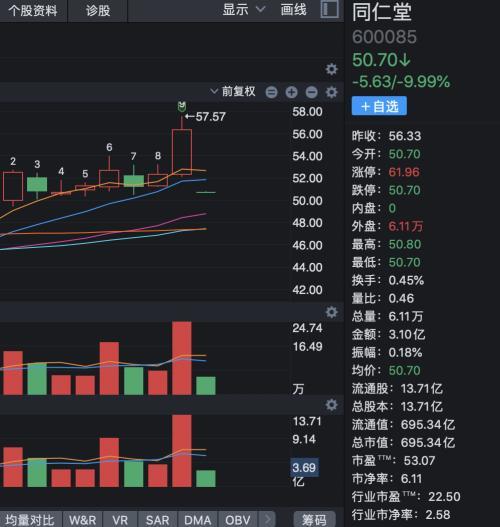Zoom out with the minus icon
Viewport: 500px width, 527px height.
coord(311,92)
